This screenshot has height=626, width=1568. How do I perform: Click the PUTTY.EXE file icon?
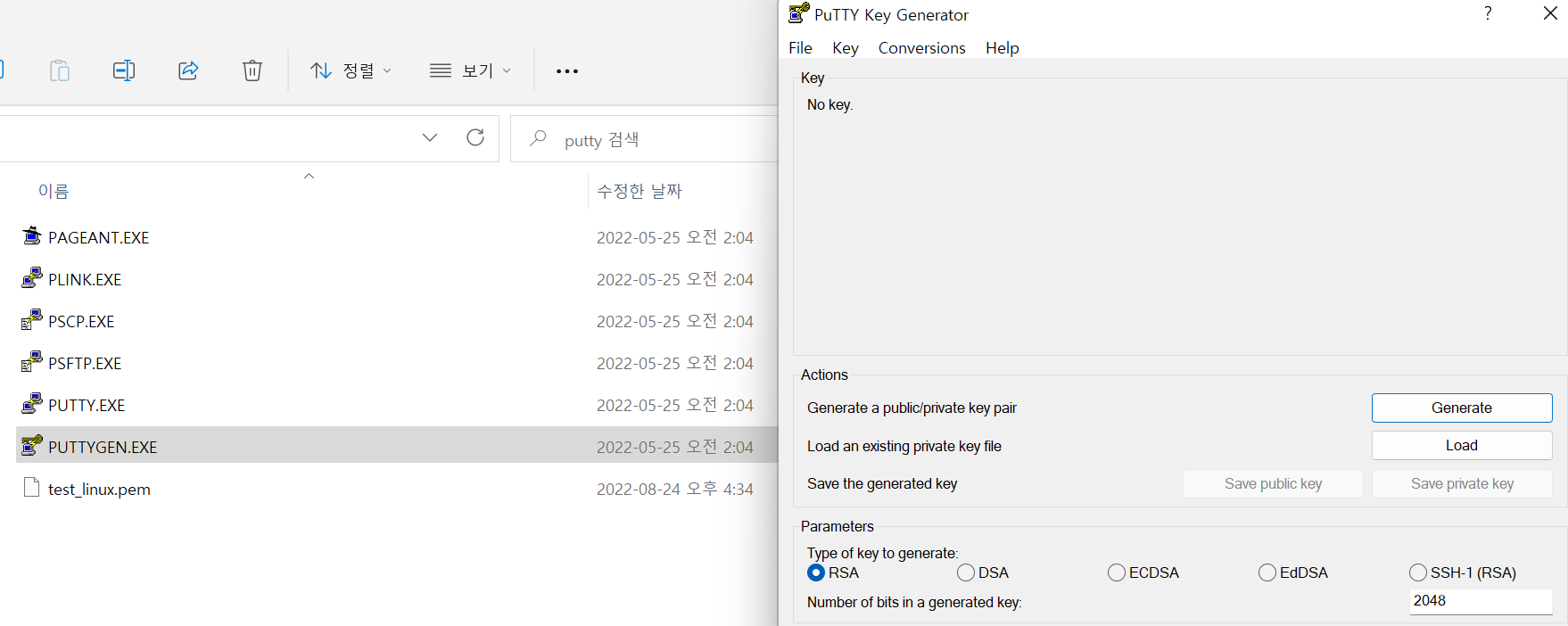(32, 404)
